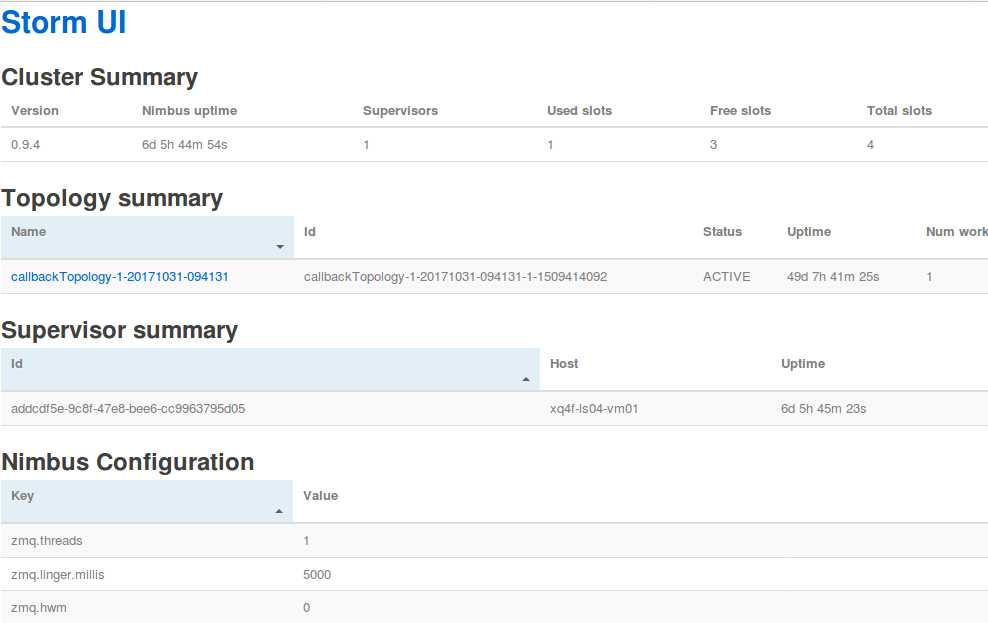Screen dimensions: 988x623
Task: Select supervisor id addcdf5e-9c8f-47e8-bee6-cc9963795d05
Action: (x=128, y=409)
